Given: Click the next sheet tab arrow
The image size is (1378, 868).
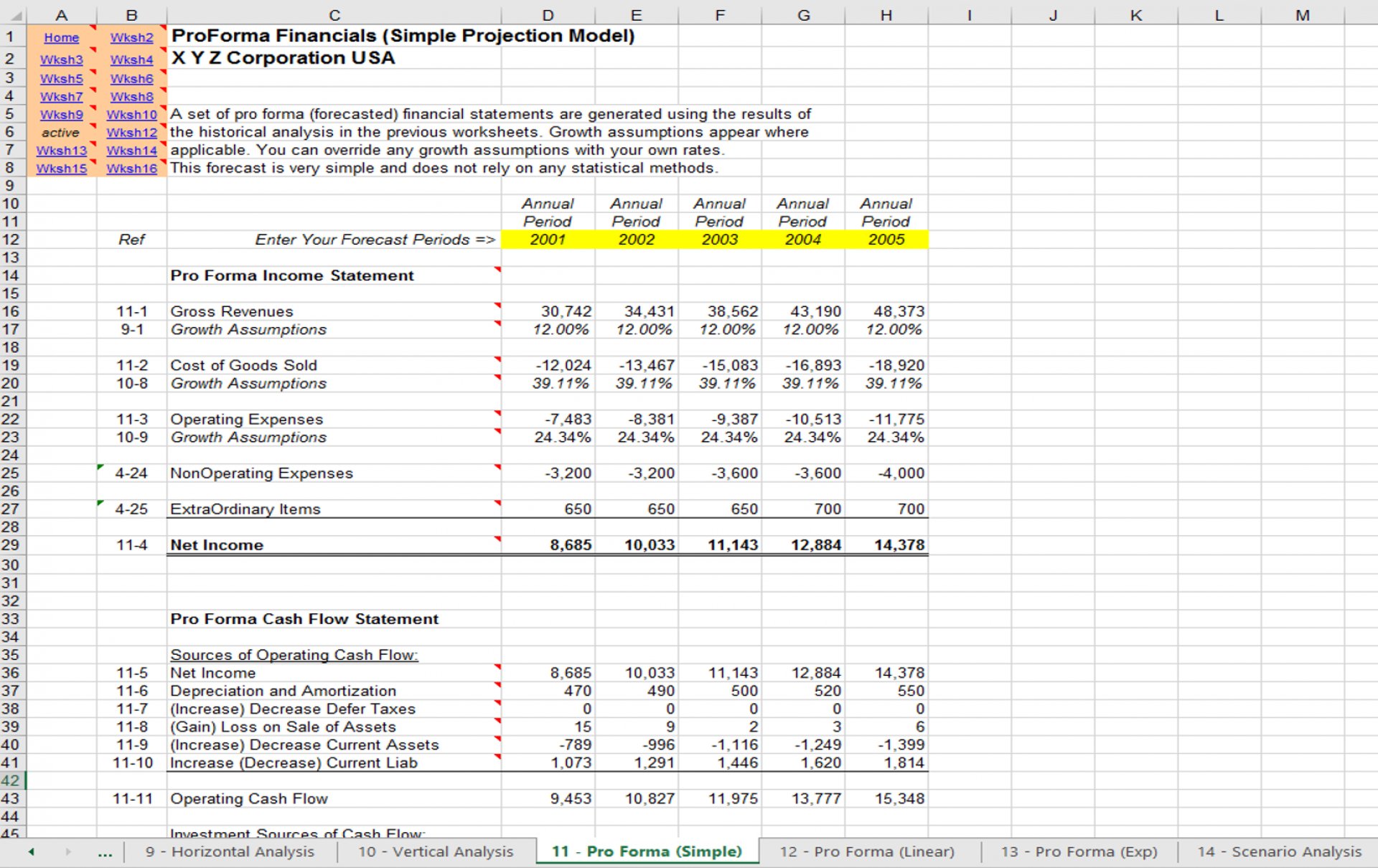Looking at the screenshot, I should click(68, 852).
